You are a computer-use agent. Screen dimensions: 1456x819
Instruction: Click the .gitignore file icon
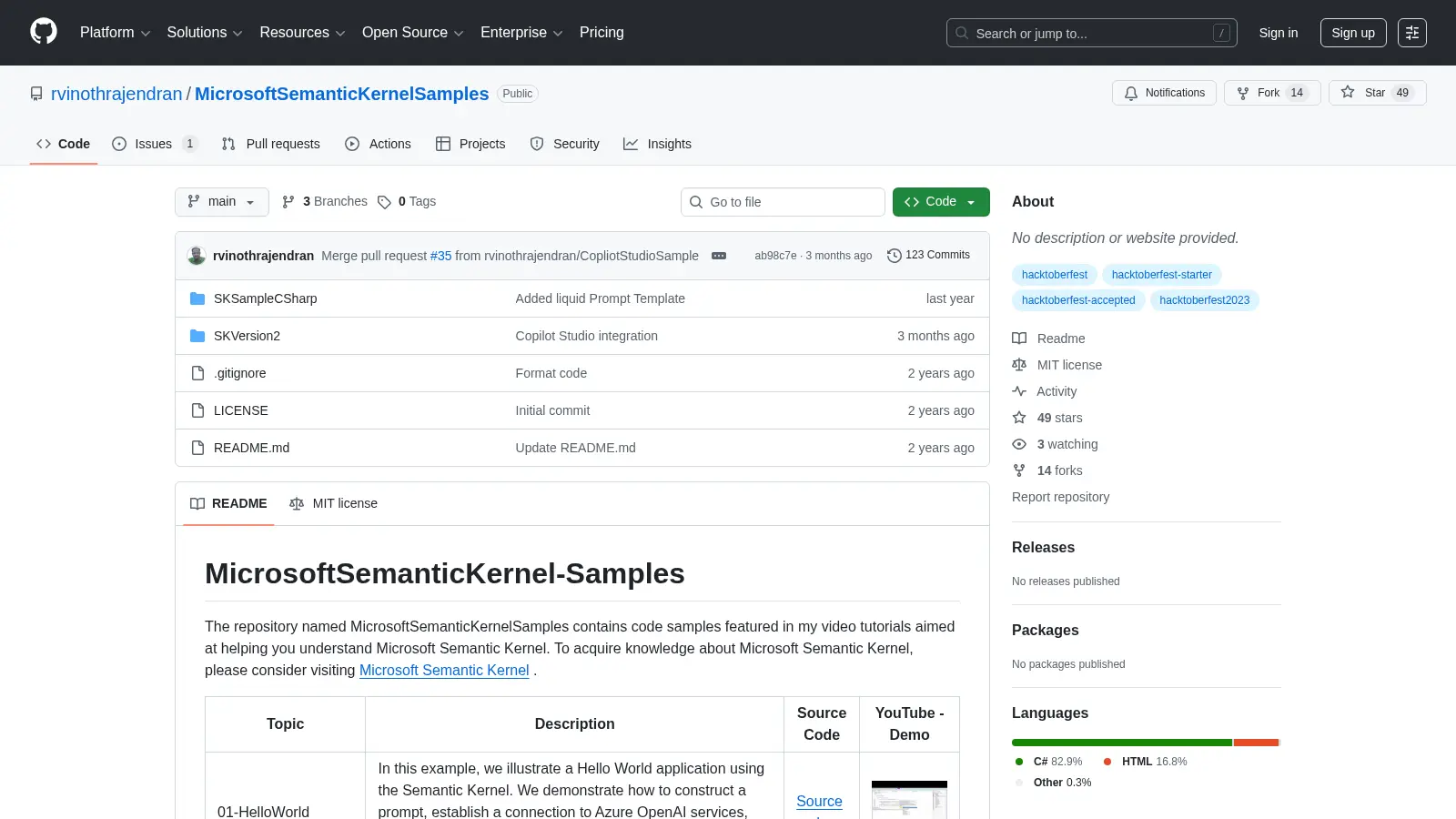click(197, 373)
